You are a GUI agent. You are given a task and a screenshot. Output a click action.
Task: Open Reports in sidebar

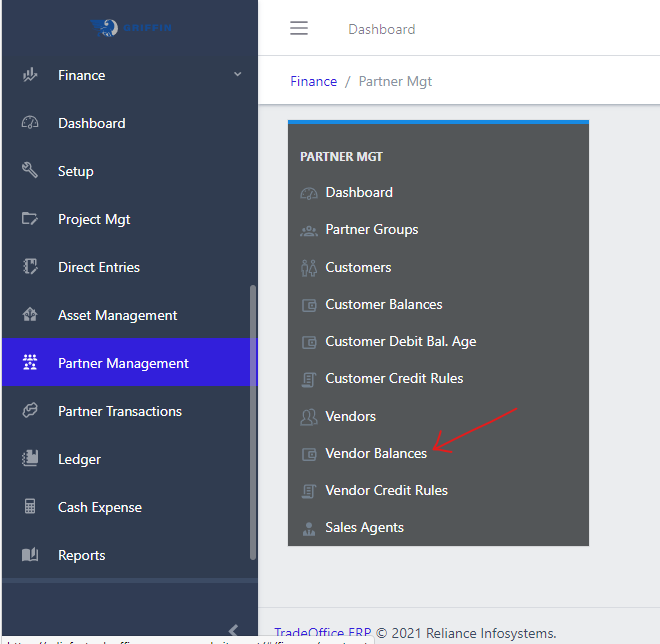82,555
